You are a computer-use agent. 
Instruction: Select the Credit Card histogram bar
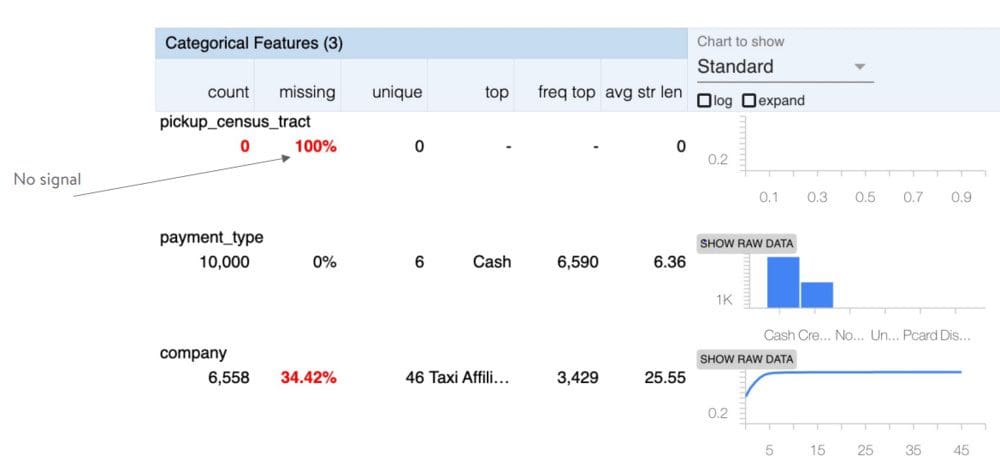(x=817, y=295)
